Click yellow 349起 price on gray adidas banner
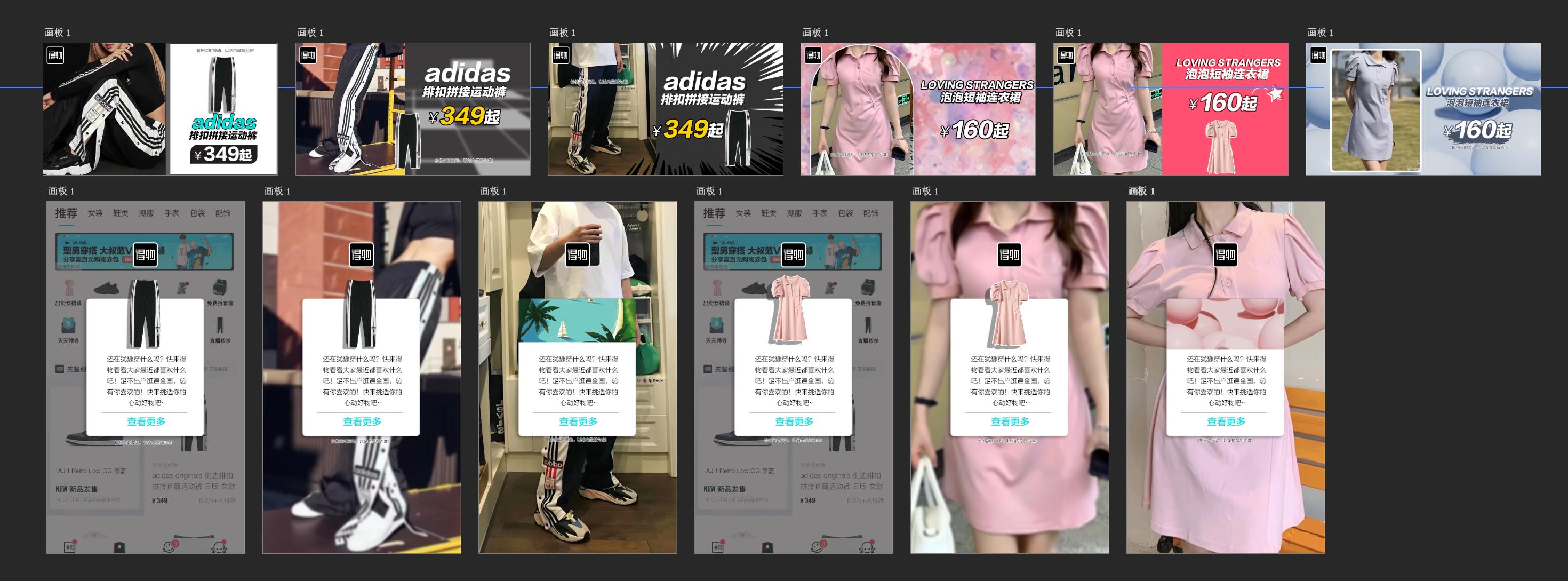This screenshot has height=581, width=1568. [x=470, y=116]
